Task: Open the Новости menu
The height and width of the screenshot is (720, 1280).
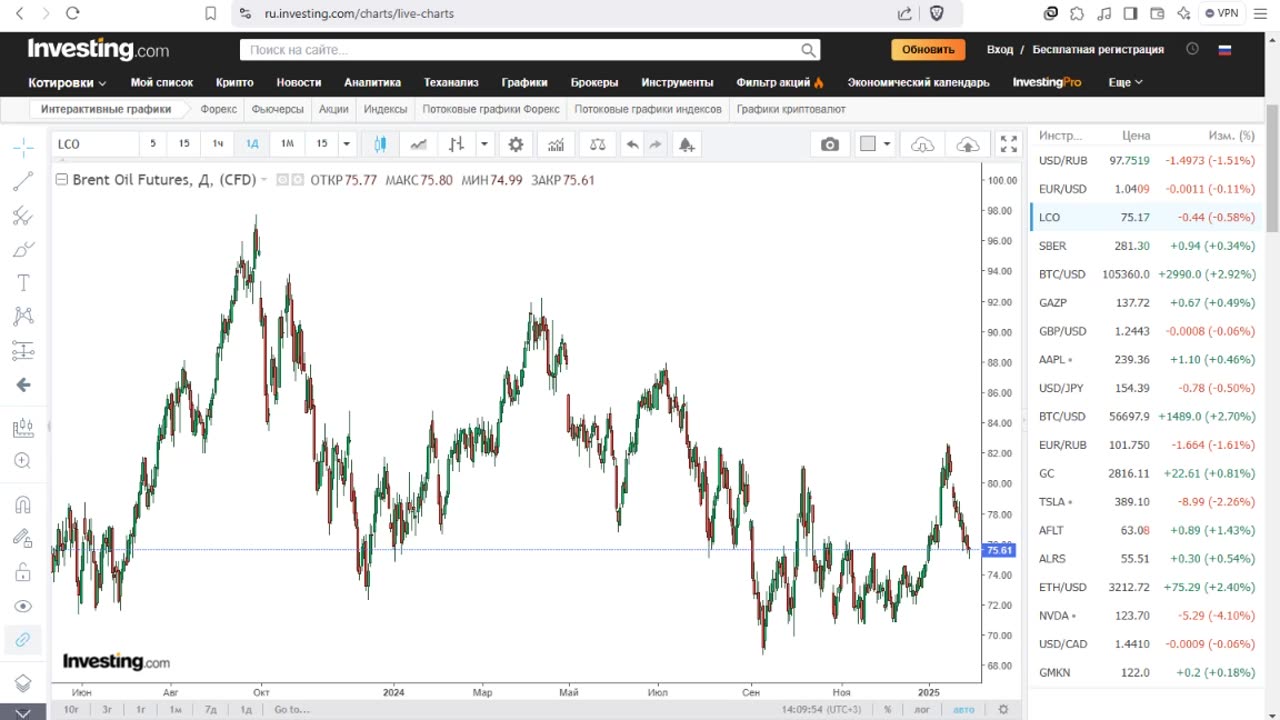Action: click(x=299, y=82)
